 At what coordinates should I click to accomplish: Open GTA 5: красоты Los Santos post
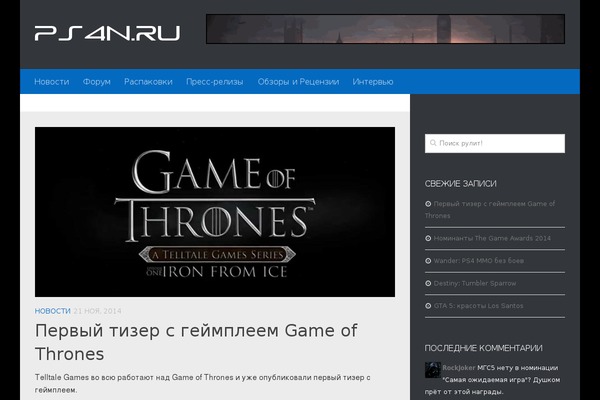(x=478, y=305)
